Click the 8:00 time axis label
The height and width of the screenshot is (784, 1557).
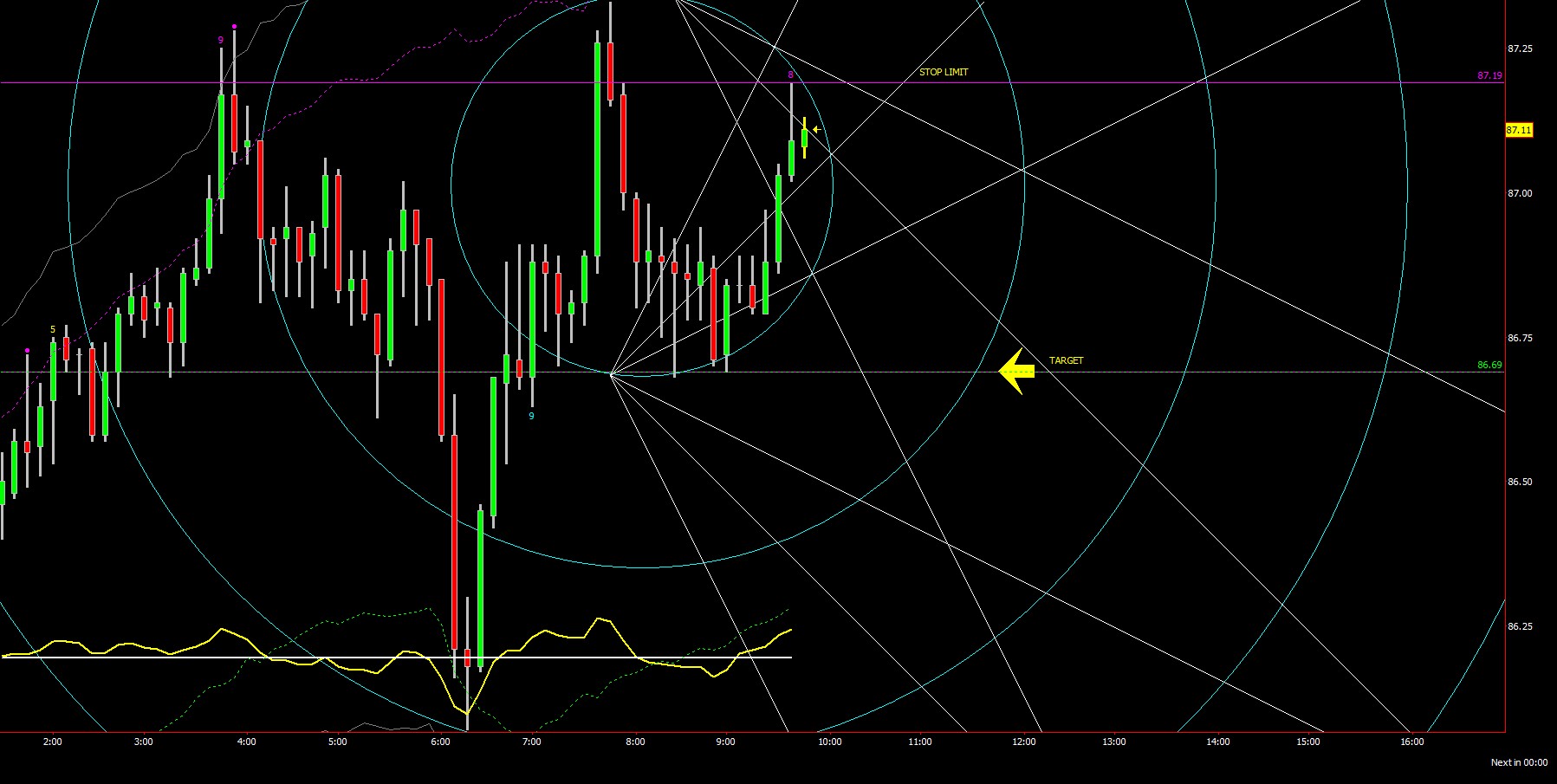tap(635, 742)
